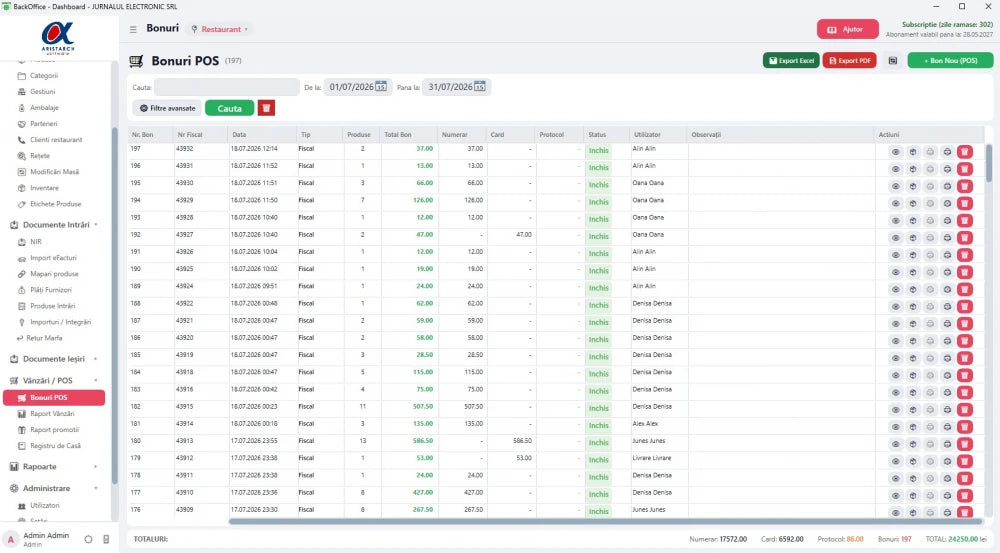Create a new receipt with Bon Nou (POS)

950,61
